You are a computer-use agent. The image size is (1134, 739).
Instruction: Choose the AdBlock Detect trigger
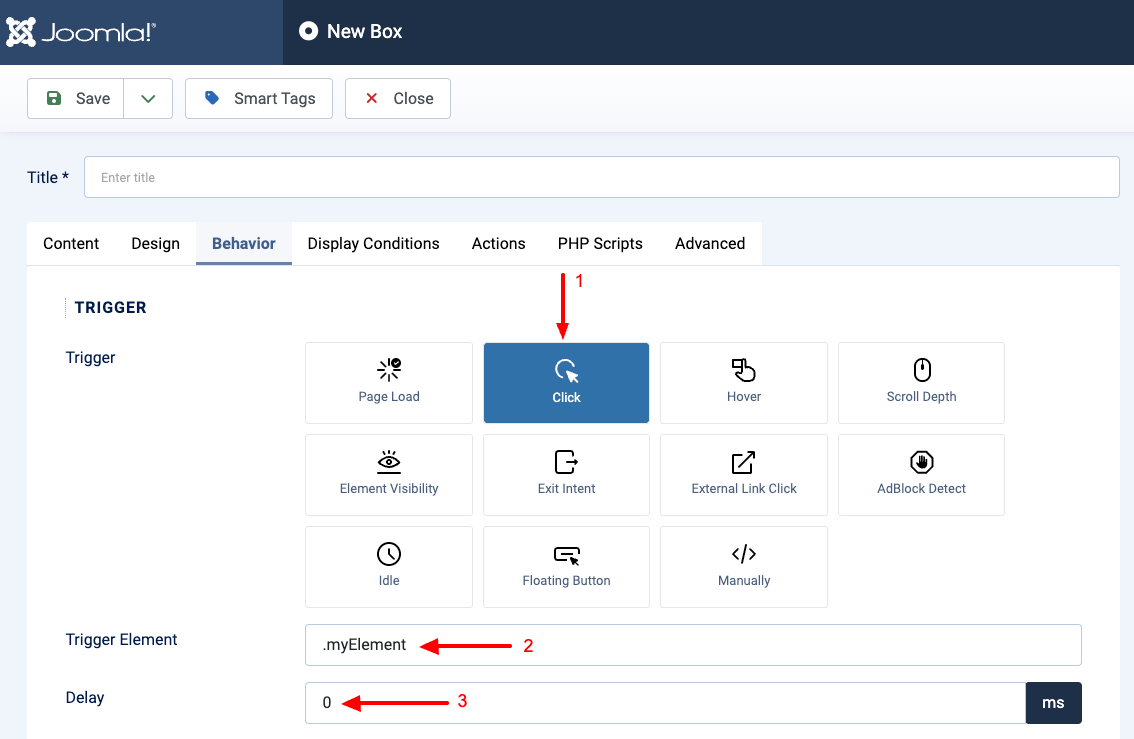[921, 474]
